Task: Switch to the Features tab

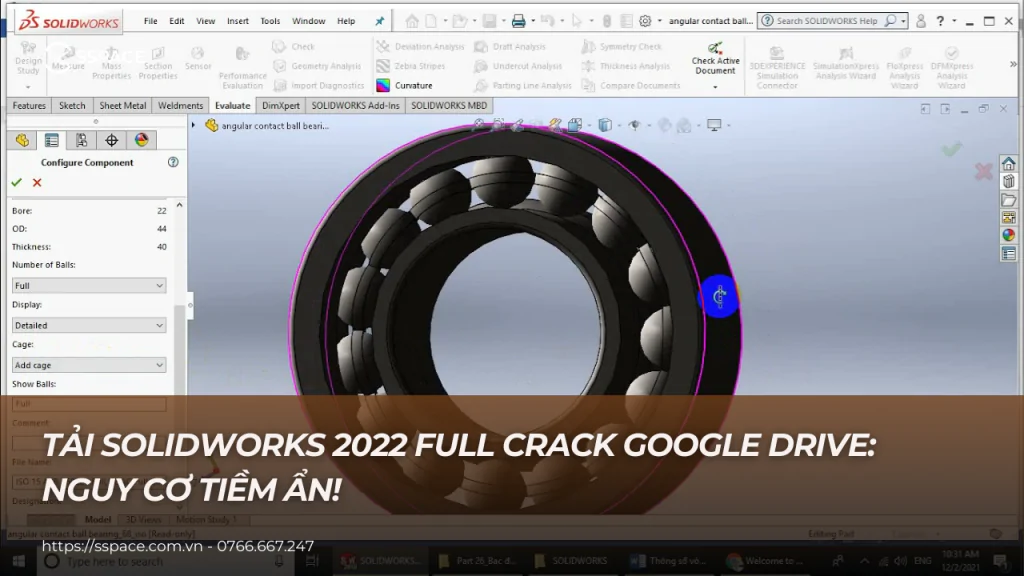Action: (x=29, y=105)
